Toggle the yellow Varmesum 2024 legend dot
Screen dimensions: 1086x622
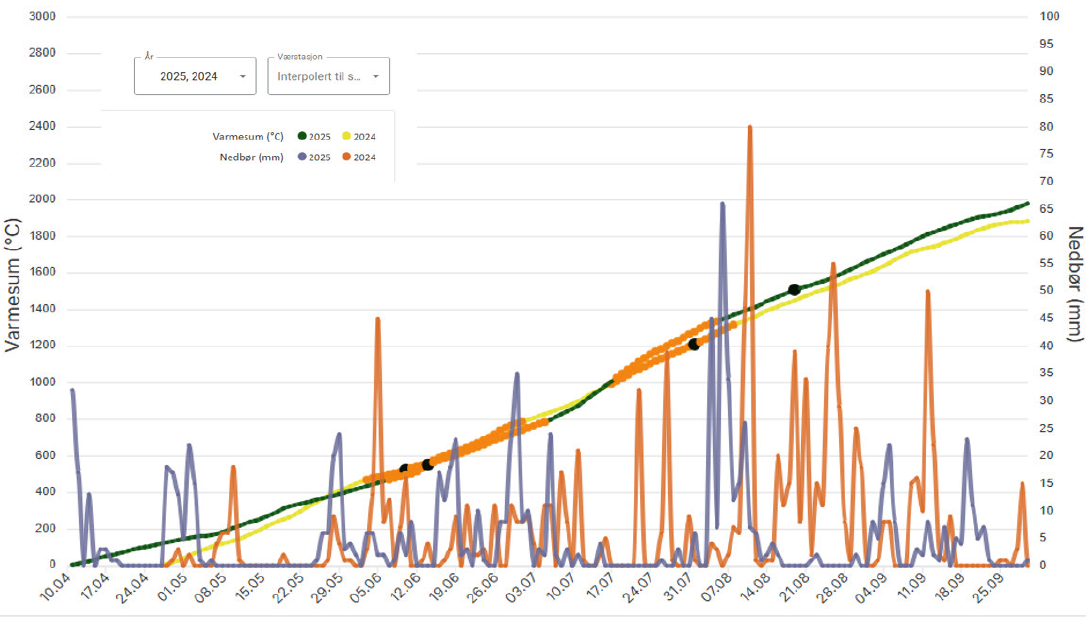pyautogui.click(x=347, y=136)
